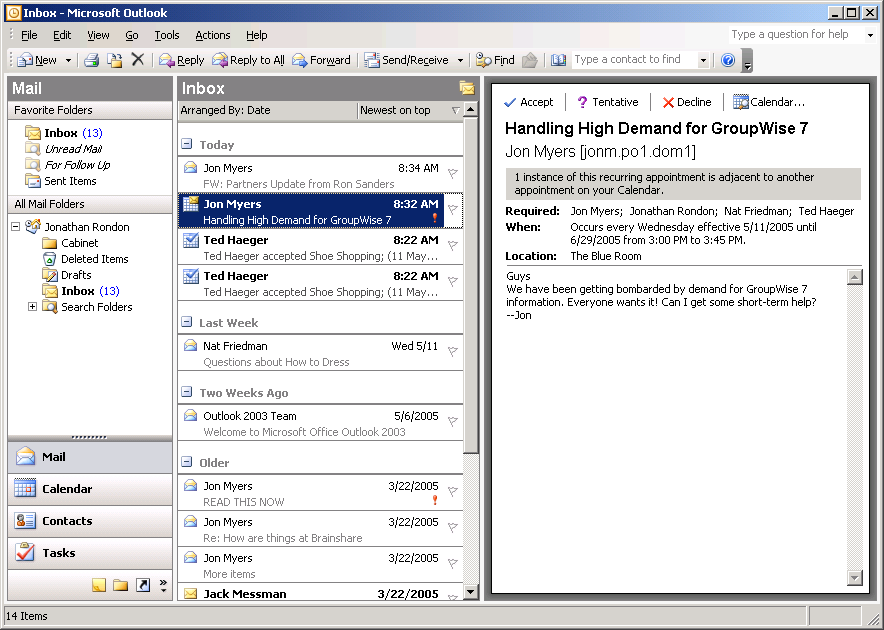Open the Shortcuts icon in navigation pane

click(x=143, y=585)
